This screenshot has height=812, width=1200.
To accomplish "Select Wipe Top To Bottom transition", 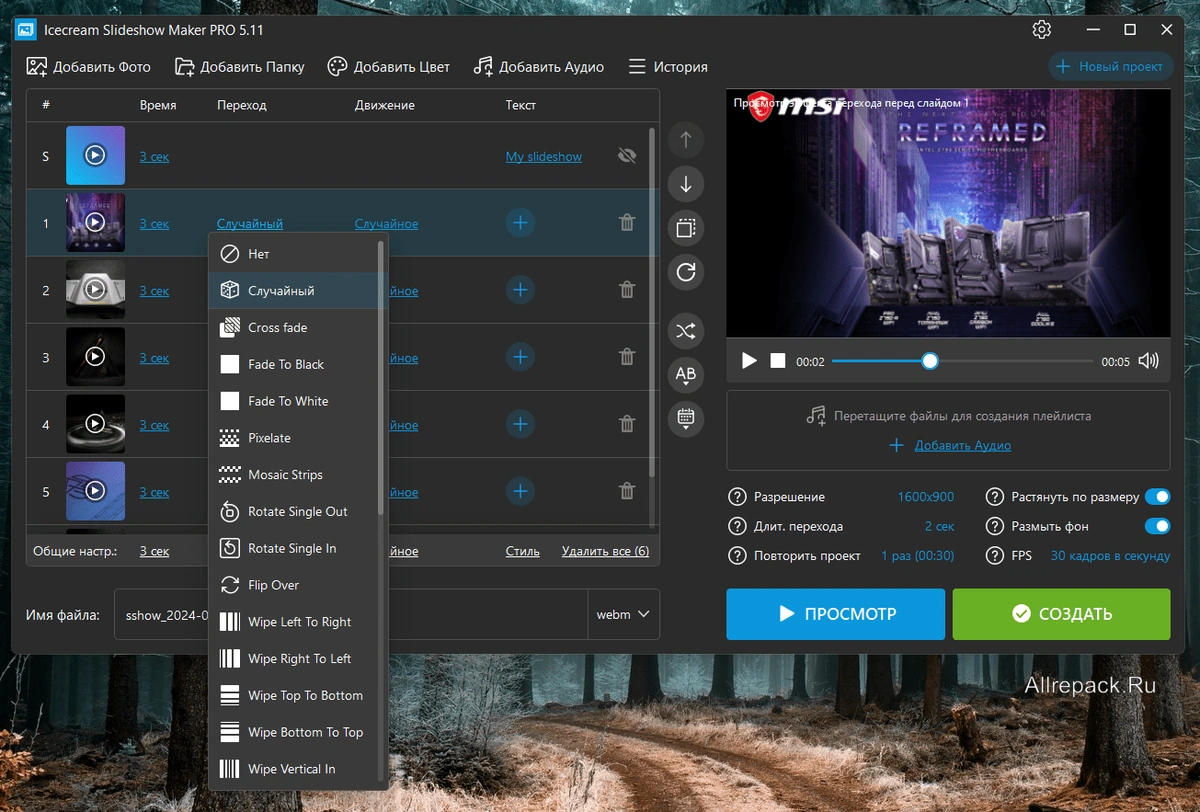I will click(x=292, y=695).
